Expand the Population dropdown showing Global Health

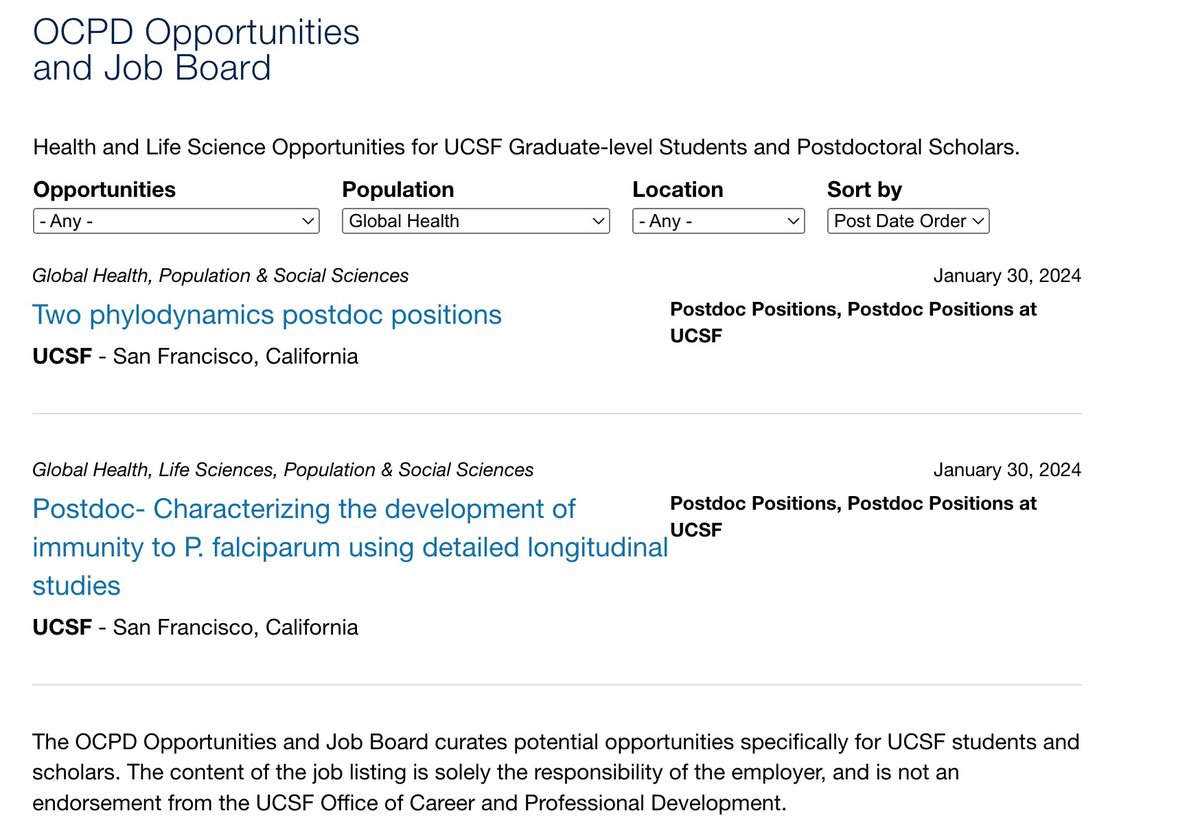[x=475, y=221]
